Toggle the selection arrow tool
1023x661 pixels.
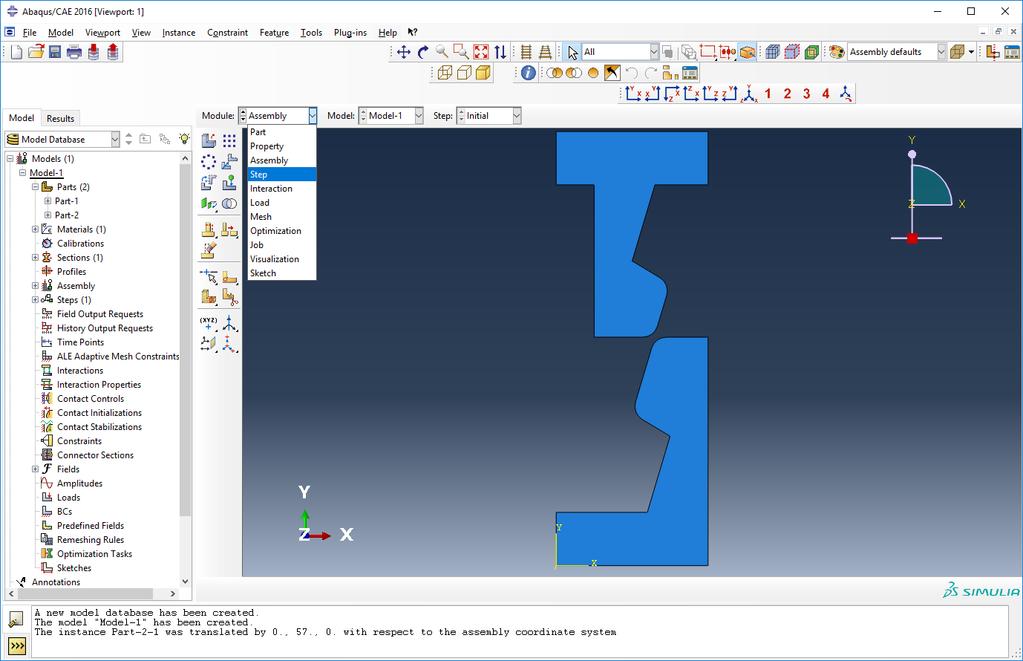coord(572,52)
